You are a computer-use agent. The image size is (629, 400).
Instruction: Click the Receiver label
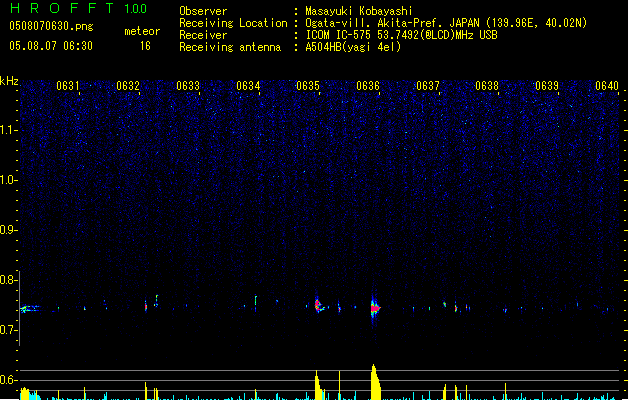coord(203,35)
